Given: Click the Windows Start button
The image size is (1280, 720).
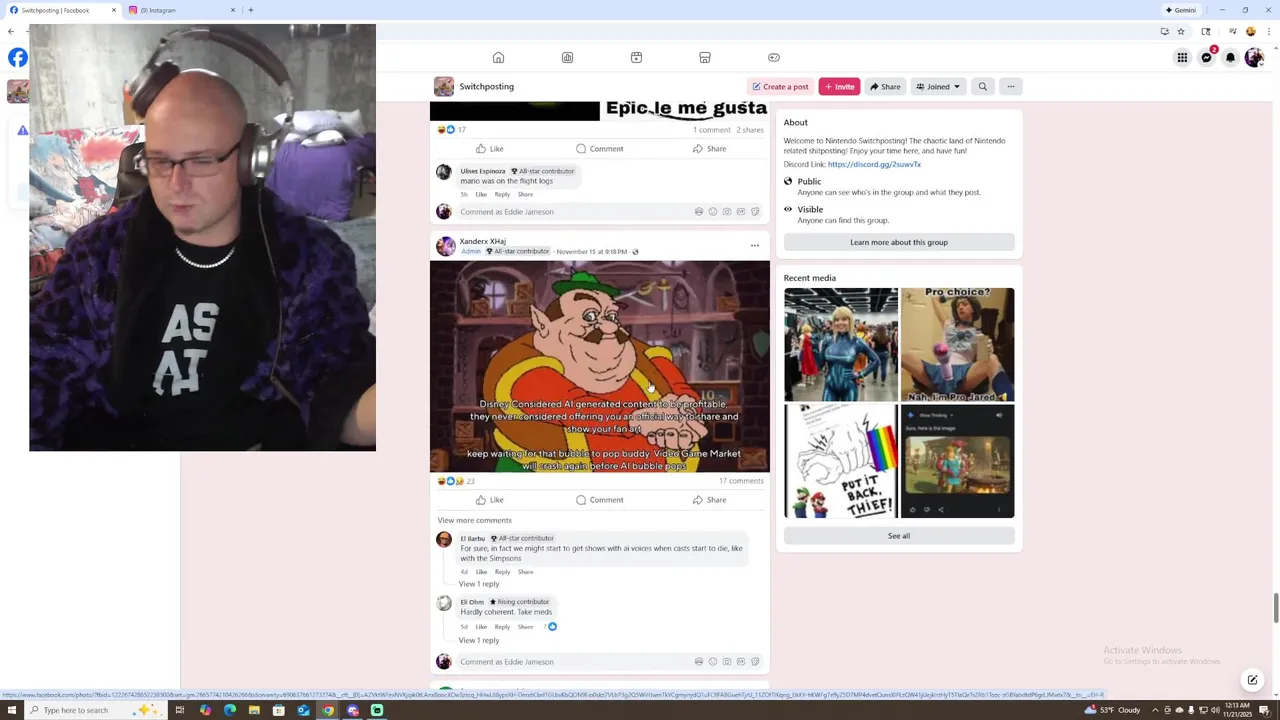Looking at the screenshot, I should (11, 710).
